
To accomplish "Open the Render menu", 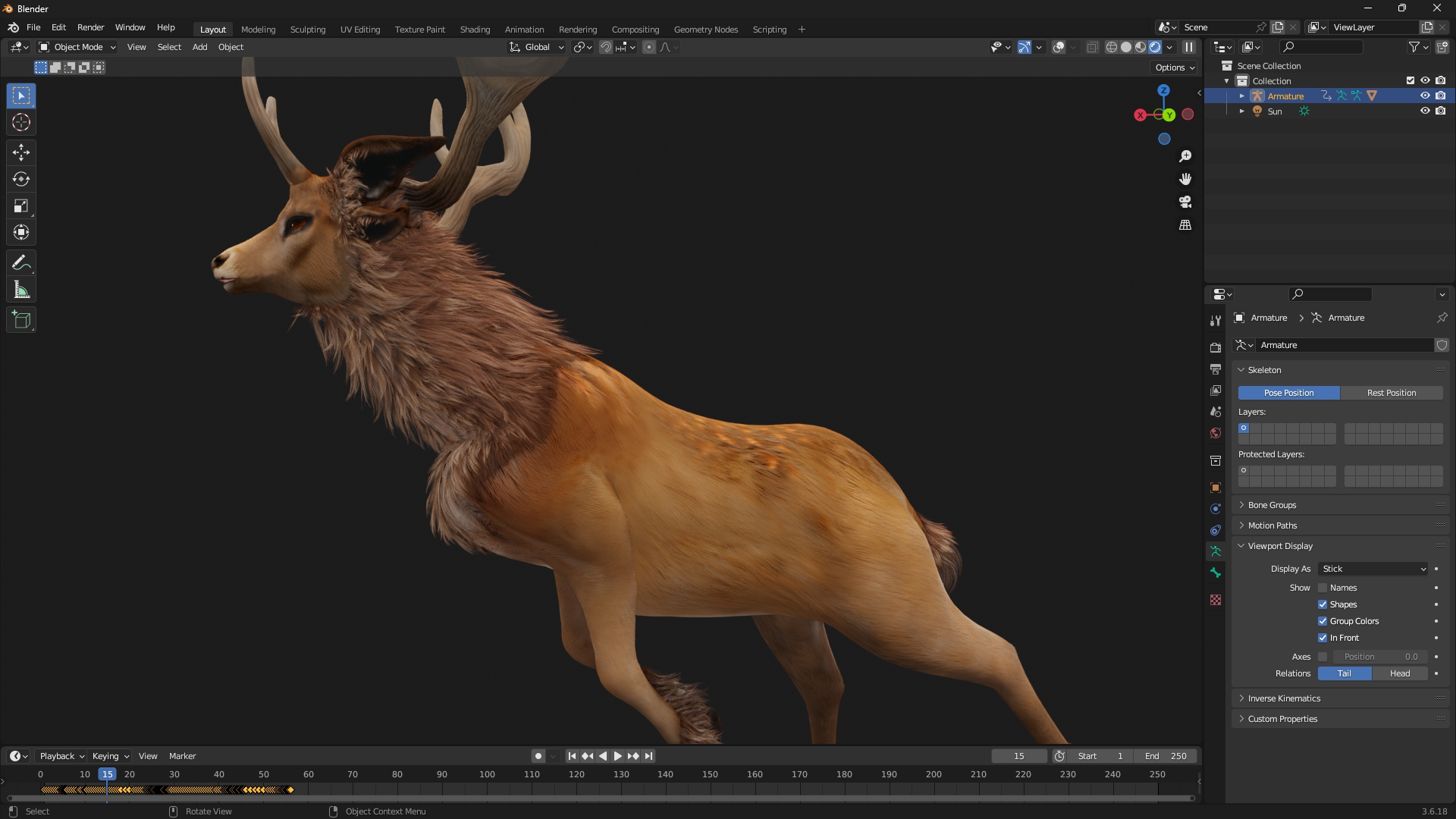I will click(x=90, y=27).
